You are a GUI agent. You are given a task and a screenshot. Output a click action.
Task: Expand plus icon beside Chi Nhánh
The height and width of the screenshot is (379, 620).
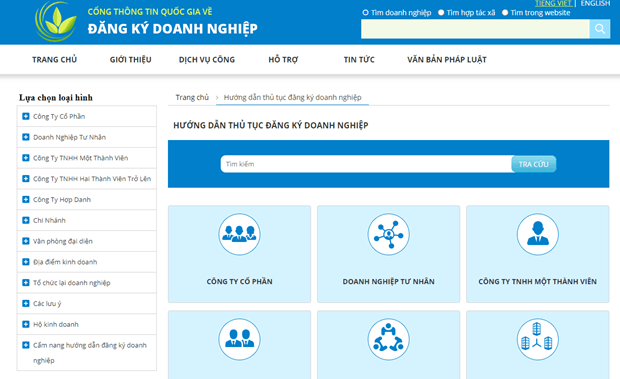coord(26,220)
